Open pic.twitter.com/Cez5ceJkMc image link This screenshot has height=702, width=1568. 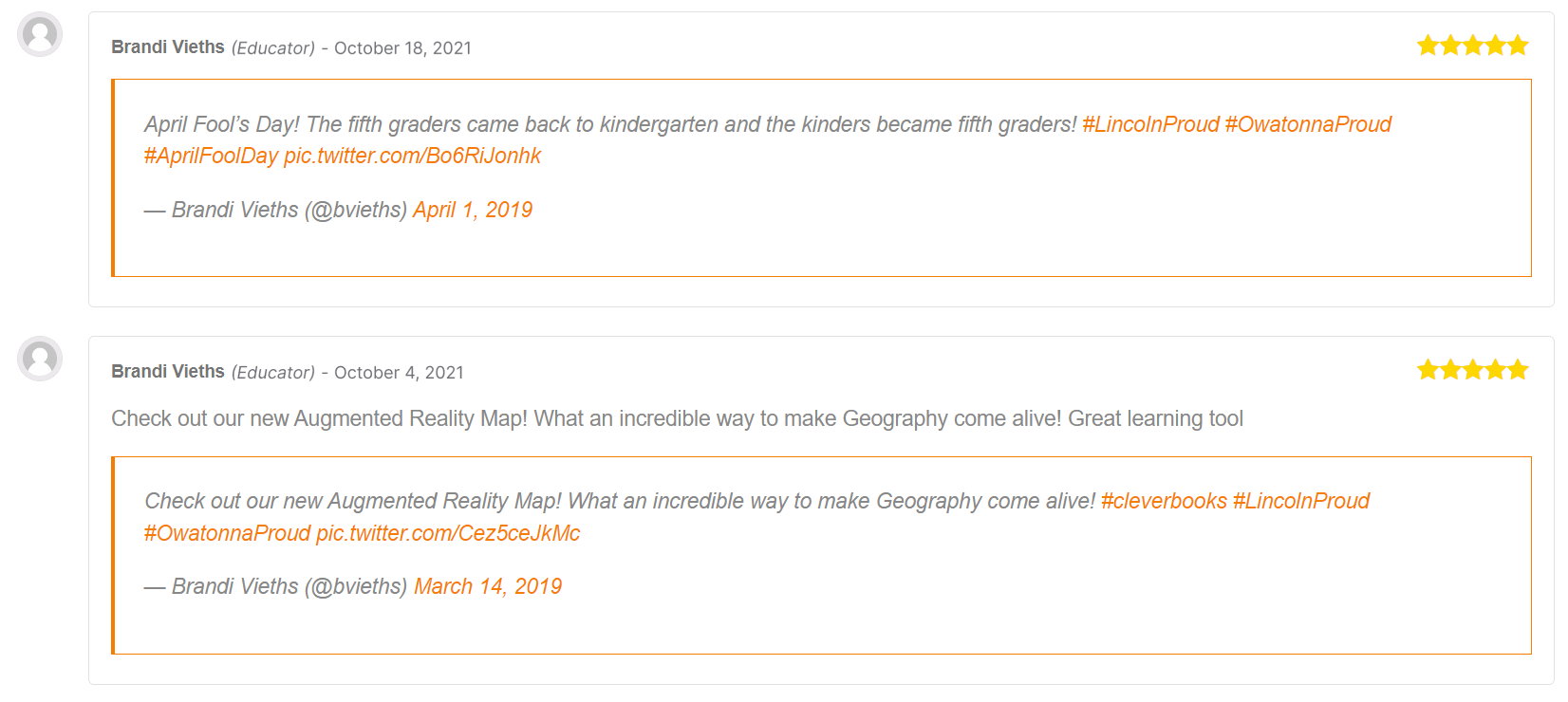(448, 533)
